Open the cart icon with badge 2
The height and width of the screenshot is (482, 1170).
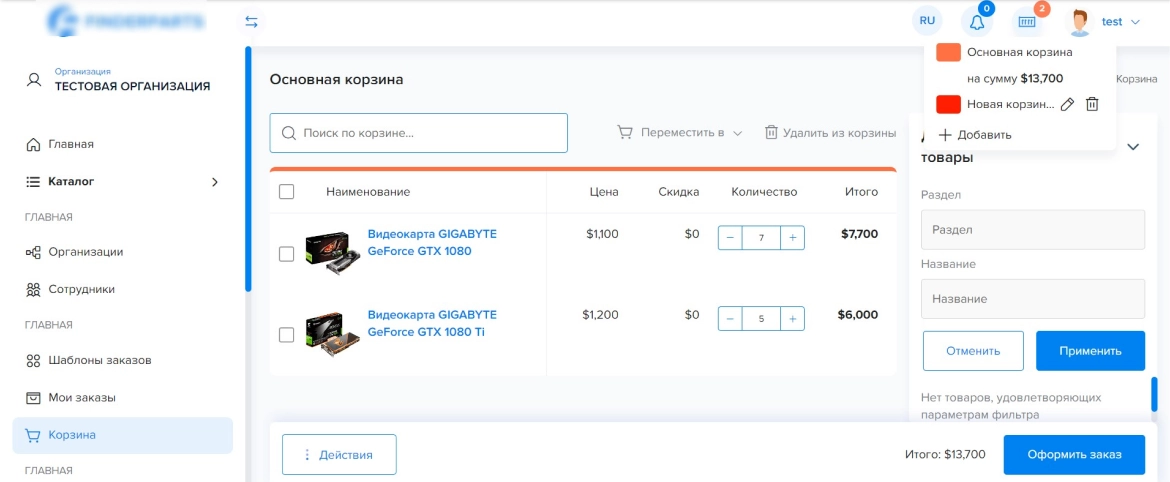1027,22
